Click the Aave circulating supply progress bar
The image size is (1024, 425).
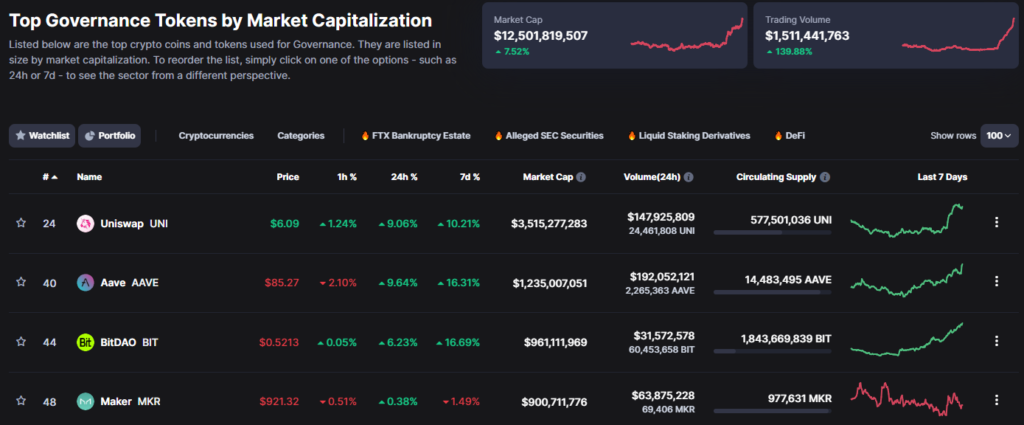[773, 293]
